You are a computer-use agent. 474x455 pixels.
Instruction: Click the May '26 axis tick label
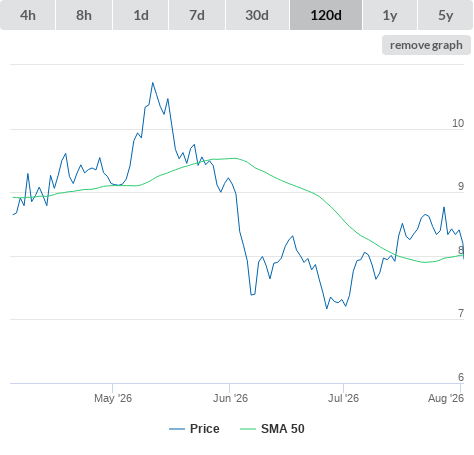pyautogui.click(x=113, y=398)
